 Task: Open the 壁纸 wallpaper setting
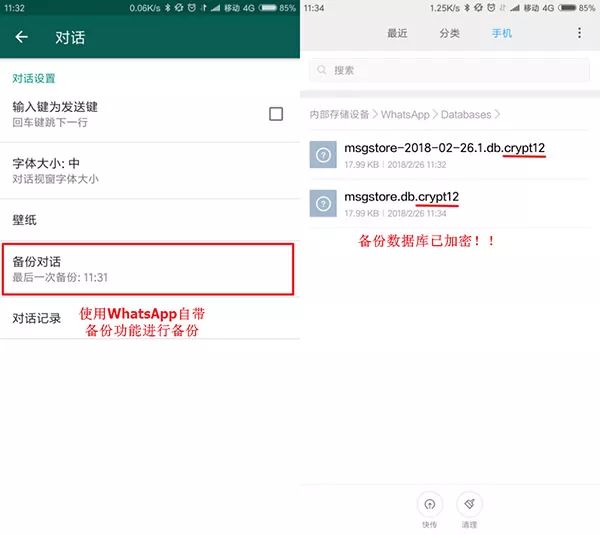tap(150, 220)
